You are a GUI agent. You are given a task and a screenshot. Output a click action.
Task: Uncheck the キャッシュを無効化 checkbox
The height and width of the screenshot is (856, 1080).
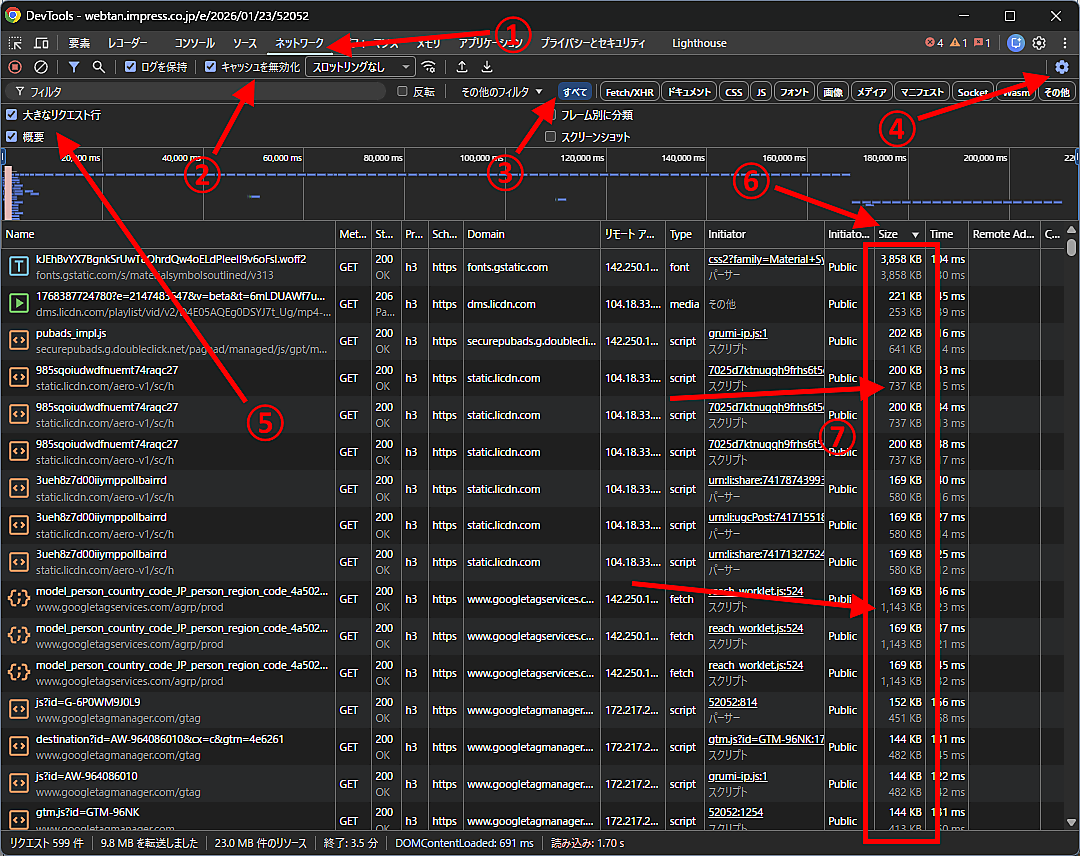(x=210, y=67)
